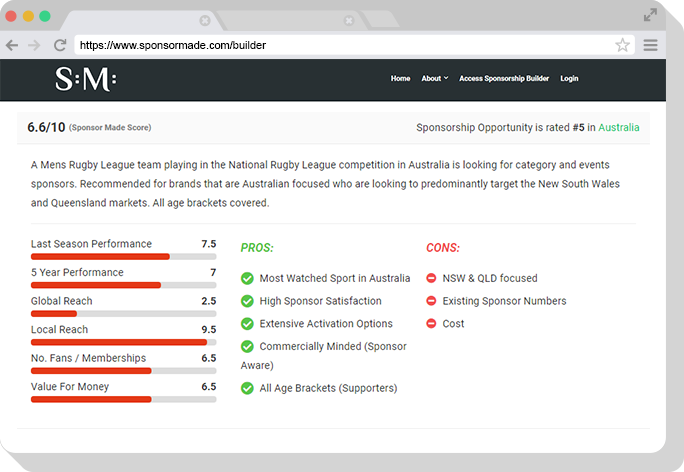
Task: Open the browser hamburger menu
Action: [650, 45]
